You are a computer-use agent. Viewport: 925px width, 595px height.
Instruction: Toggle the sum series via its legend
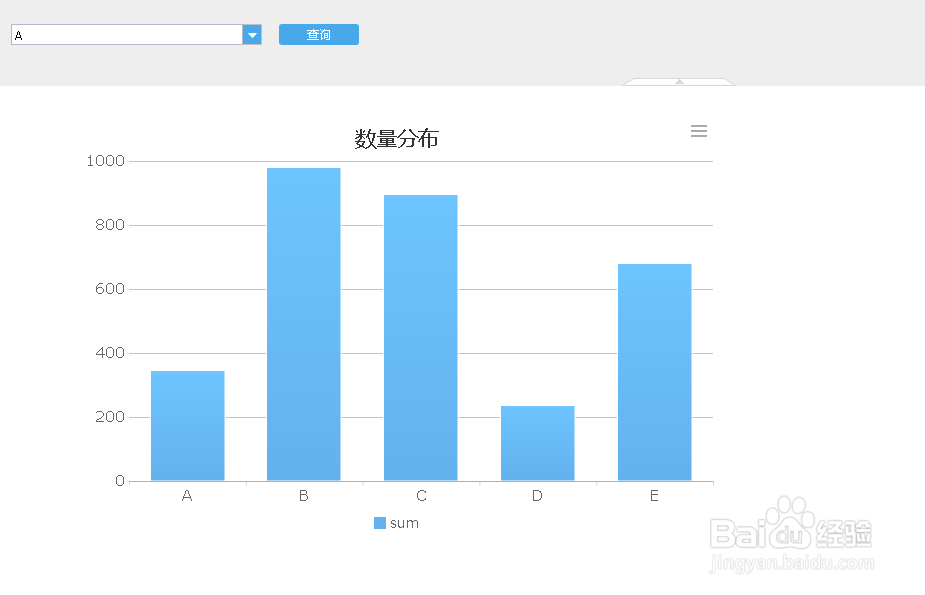(396, 522)
